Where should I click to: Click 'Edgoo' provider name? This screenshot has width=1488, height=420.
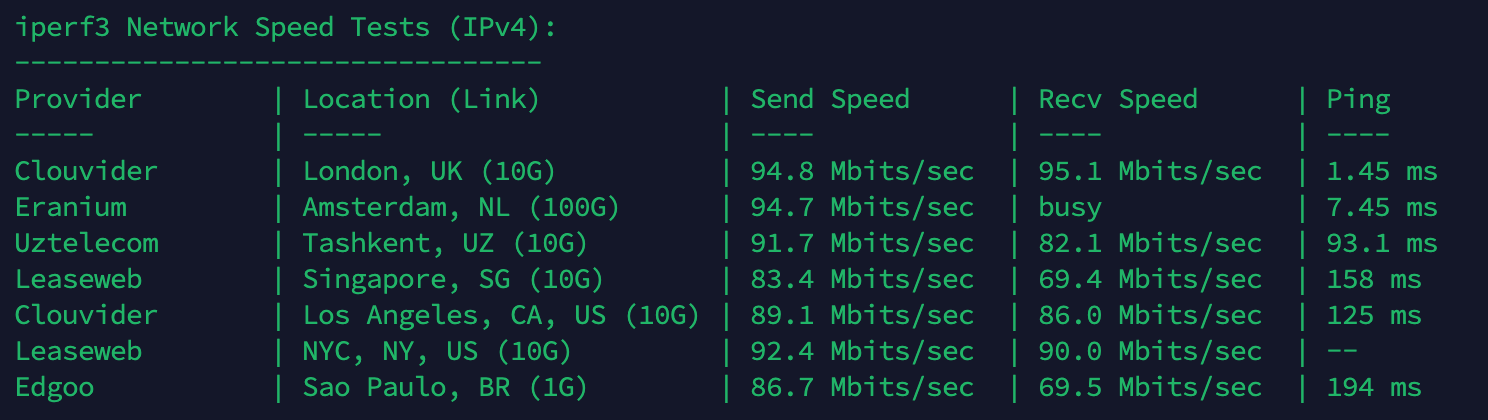(x=54, y=387)
